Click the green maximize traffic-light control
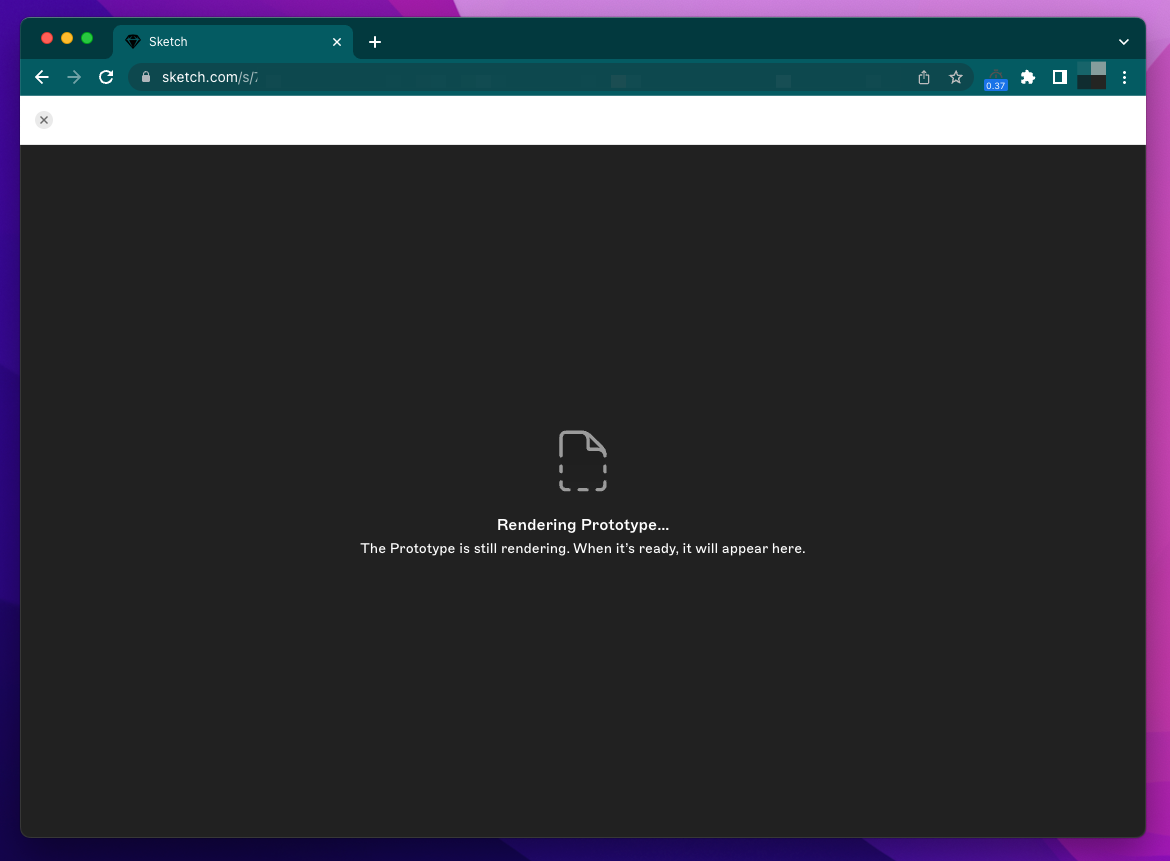 point(88,38)
